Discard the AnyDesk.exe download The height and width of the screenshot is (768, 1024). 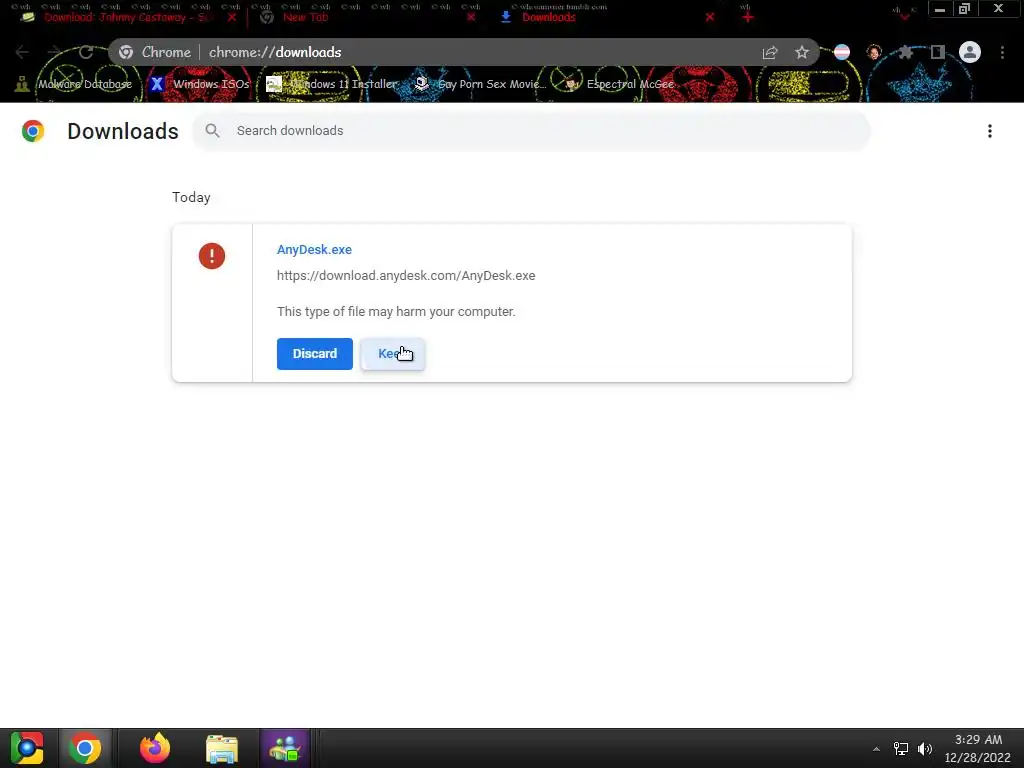[314, 353]
